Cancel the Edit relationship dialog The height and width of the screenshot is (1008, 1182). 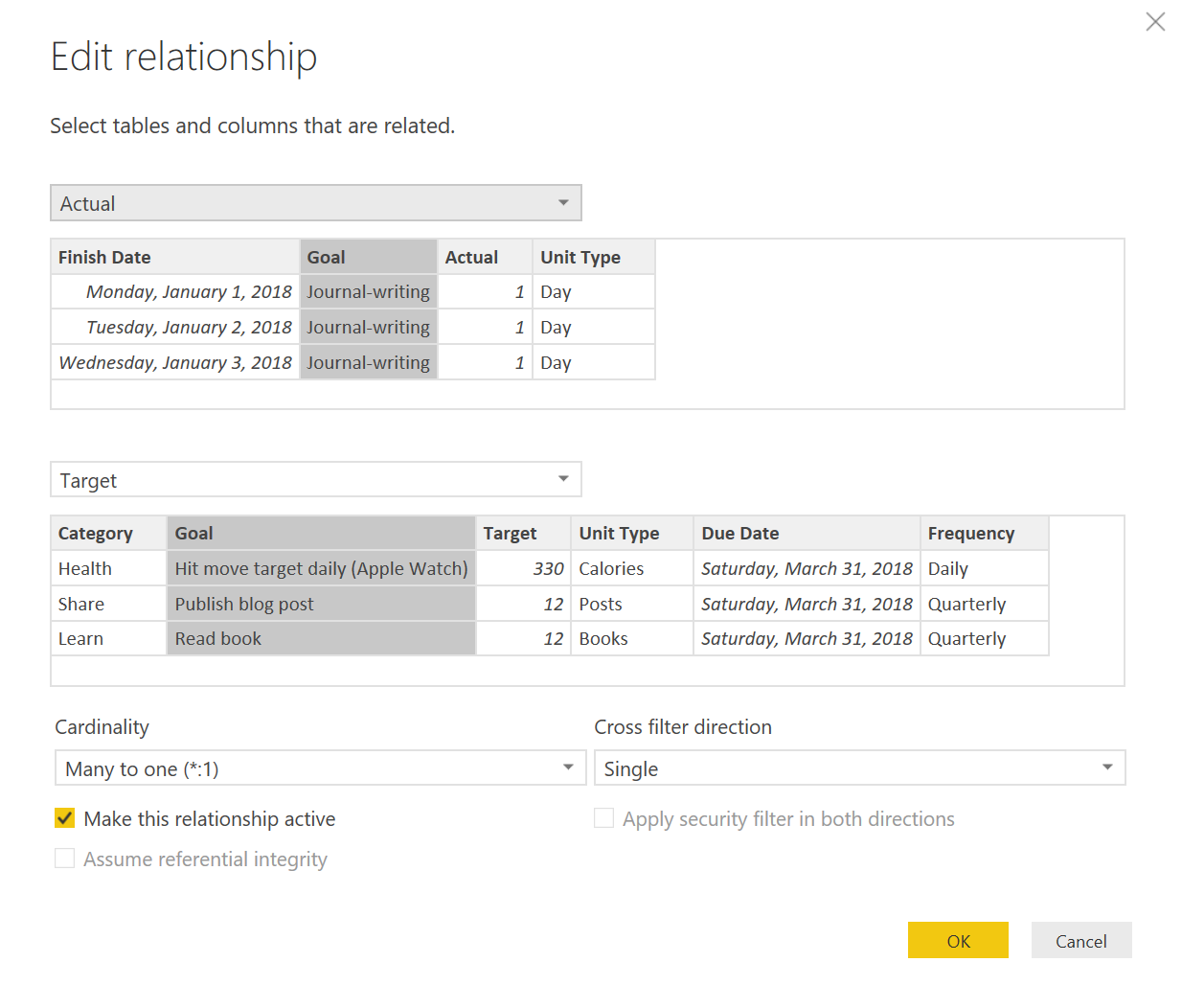(x=1081, y=940)
